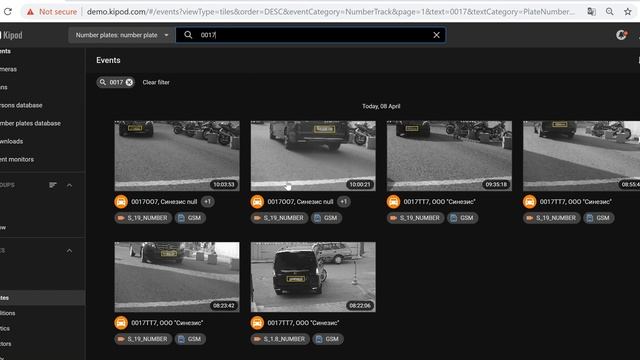The height and width of the screenshot is (360, 640).
Task: Select S_19_NUMBER camera tag under 08:23:42 event
Action: 143,339
